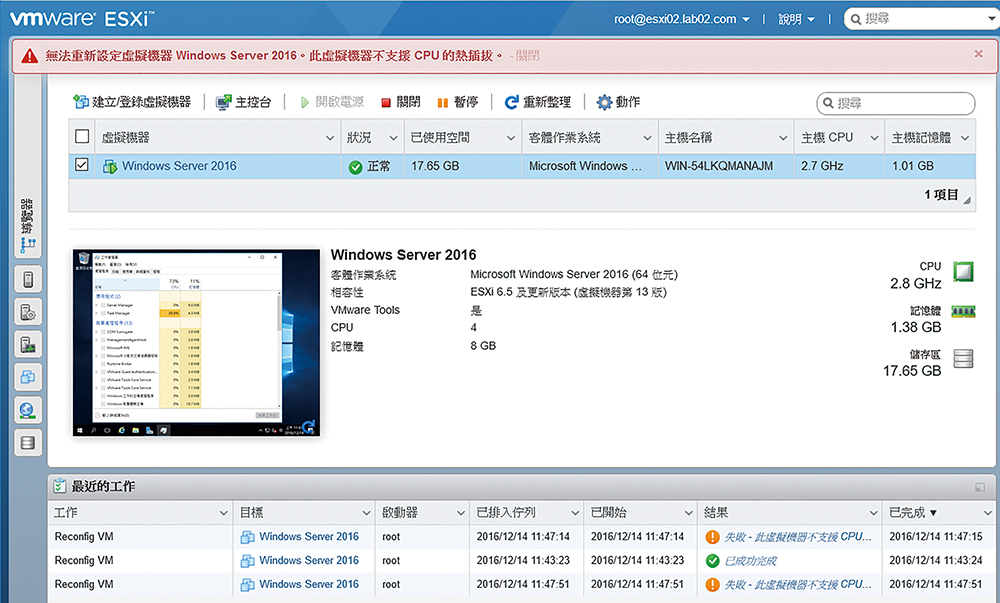Viewport: 1000px width, 603px height.
Task: Open Windows Server 2016 link in VM list
Action: click(179, 166)
